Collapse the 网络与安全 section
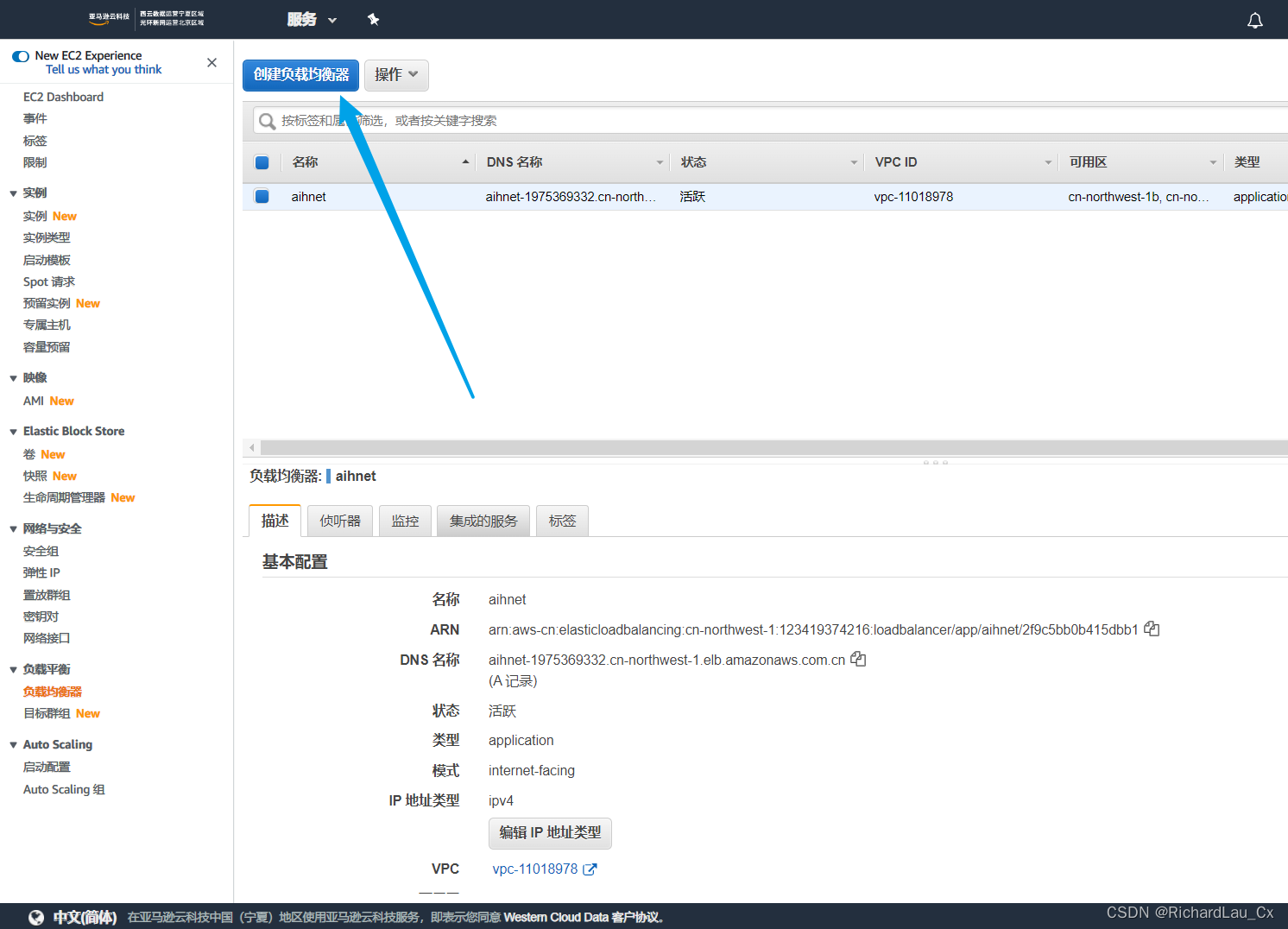The height and width of the screenshot is (929, 1288). 13,529
